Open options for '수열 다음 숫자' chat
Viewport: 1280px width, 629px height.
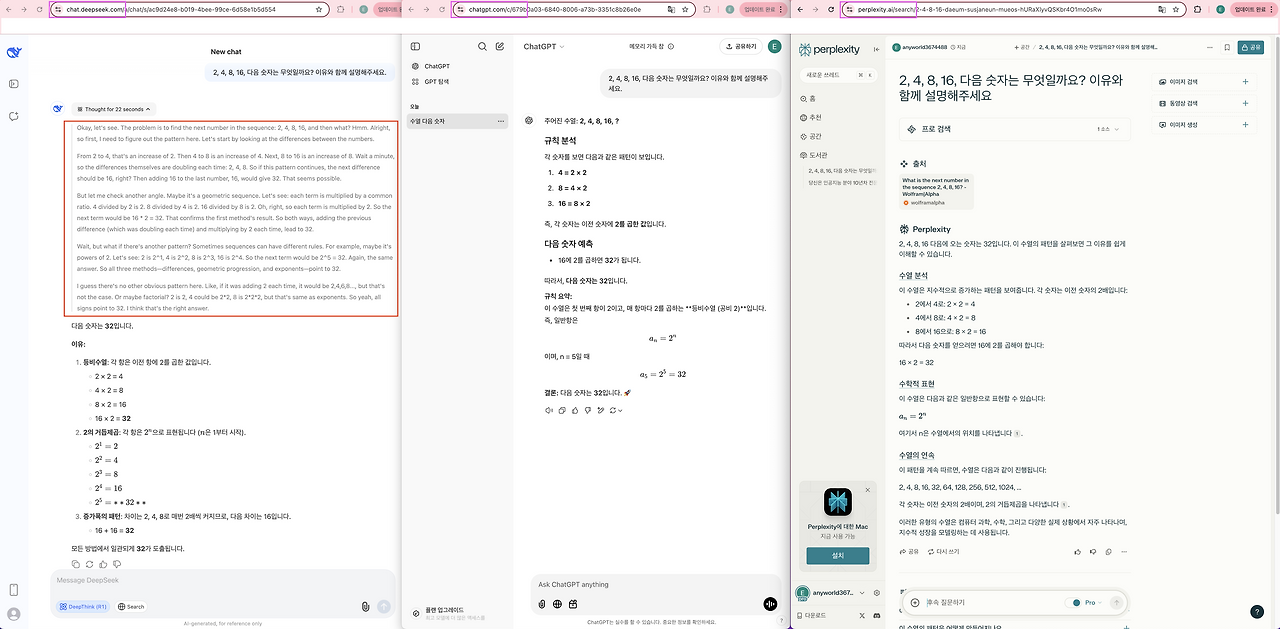(x=502, y=121)
